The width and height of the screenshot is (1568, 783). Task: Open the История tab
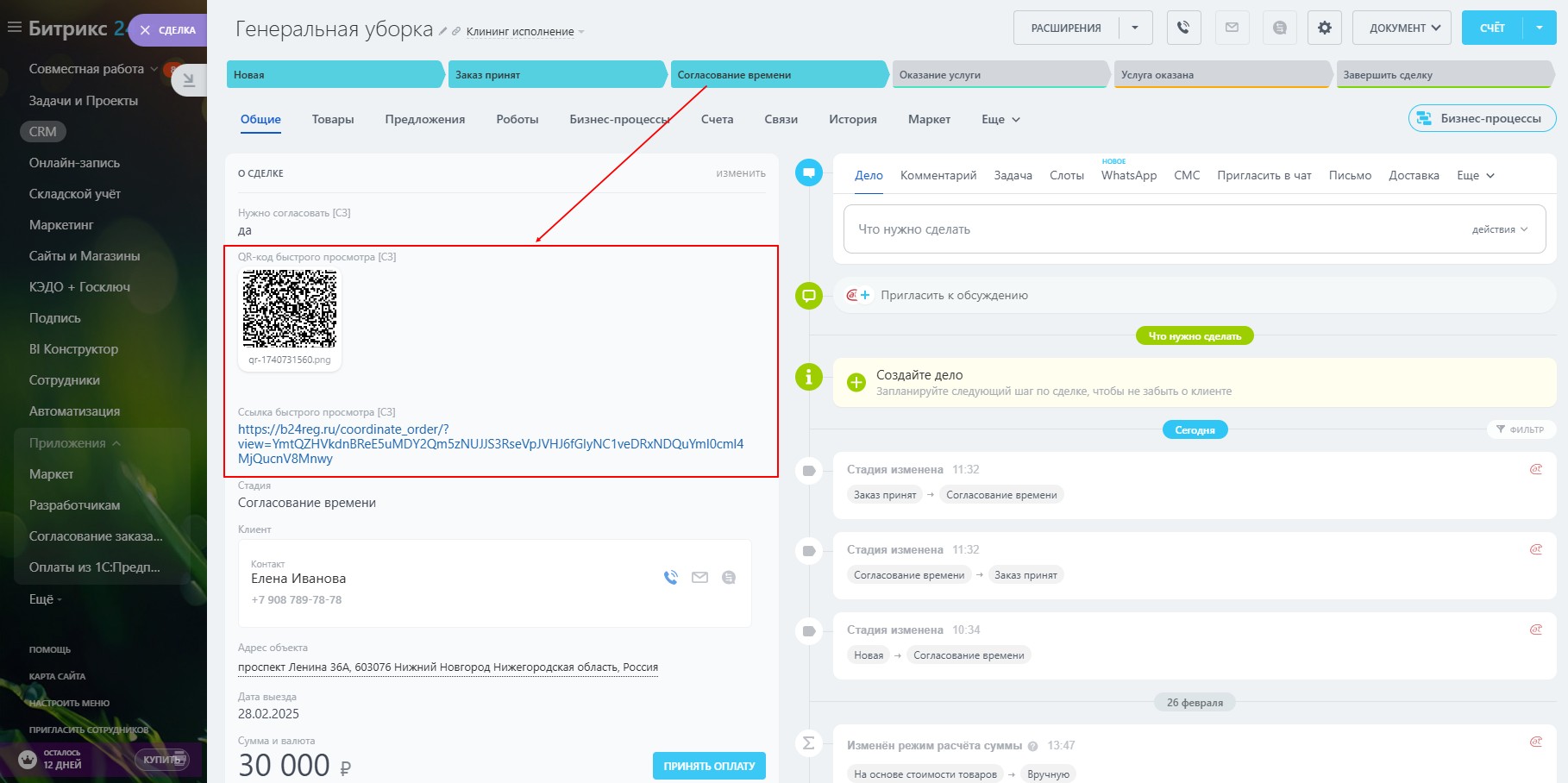pos(853,119)
